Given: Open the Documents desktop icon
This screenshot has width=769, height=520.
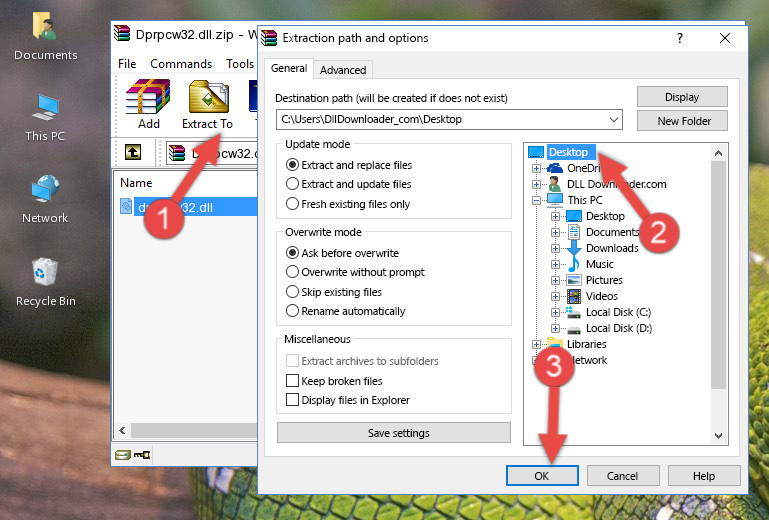Looking at the screenshot, I should point(45,37).
